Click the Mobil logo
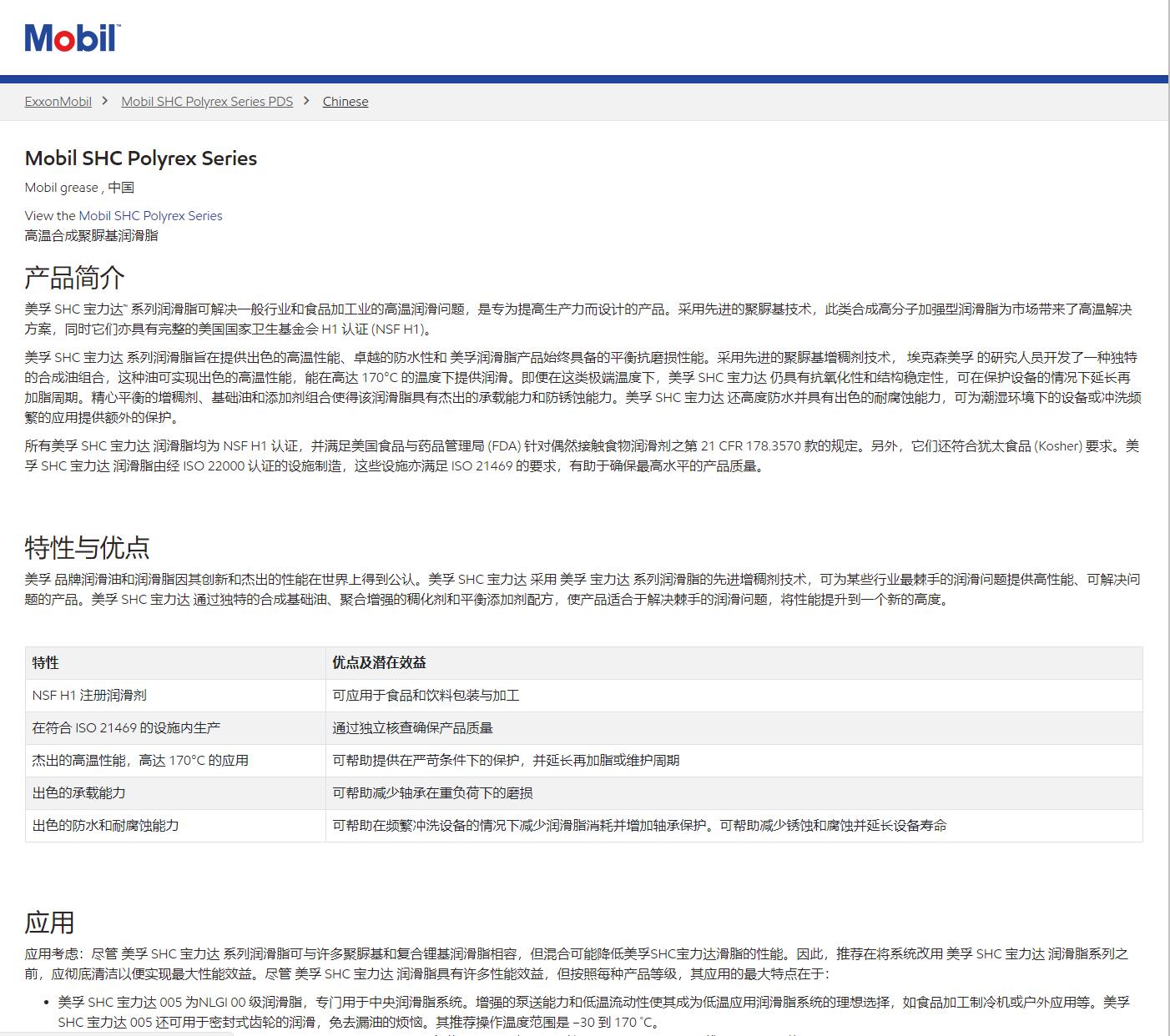The width and height of the screenshot is (1170, 1036). tap(73, 38)
